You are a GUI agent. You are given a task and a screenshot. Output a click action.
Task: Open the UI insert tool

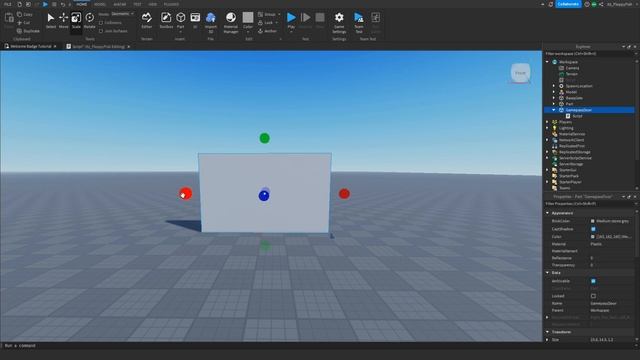(x=195, y=20)
